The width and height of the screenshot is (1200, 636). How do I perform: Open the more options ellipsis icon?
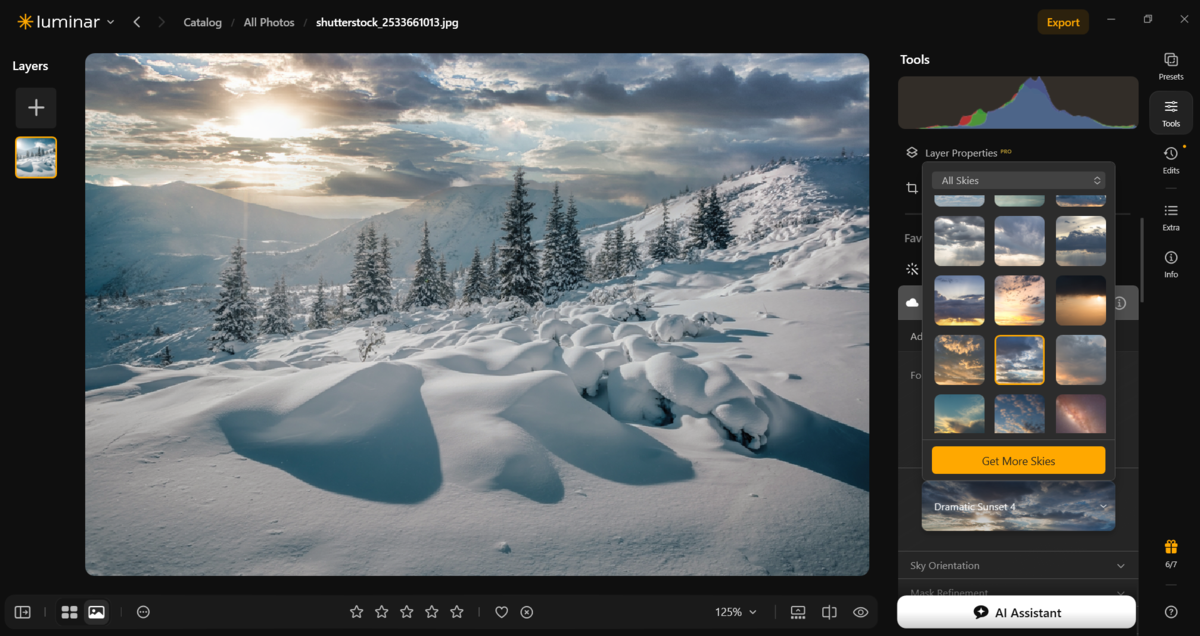tap(143, 612)
